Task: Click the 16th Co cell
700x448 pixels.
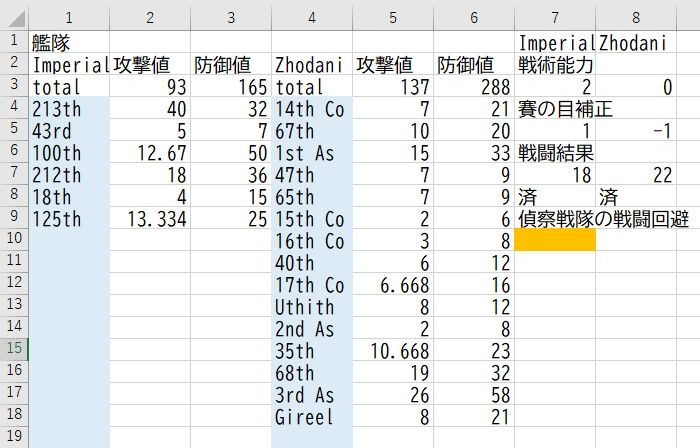Action: pyautogui.click(x=312, y=240)
